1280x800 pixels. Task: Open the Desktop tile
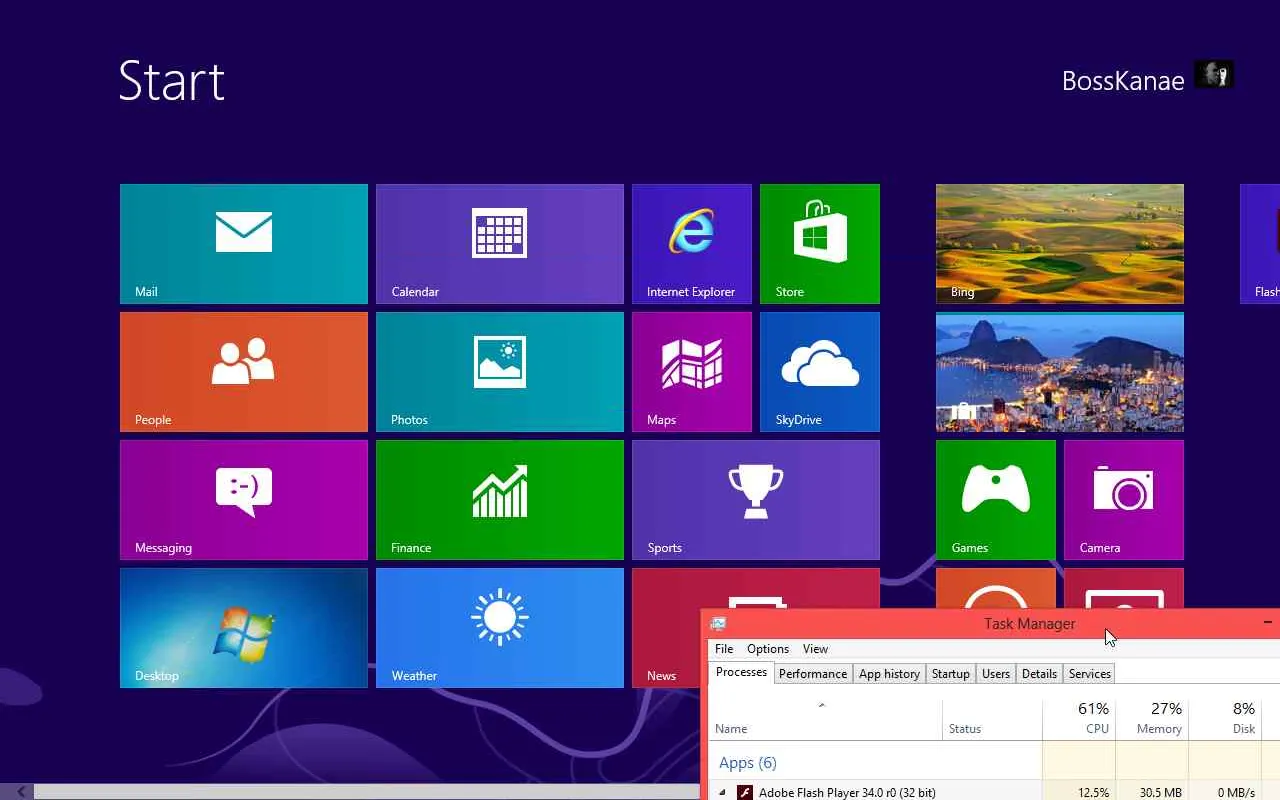pyautogui.click(x=244, y=628)
